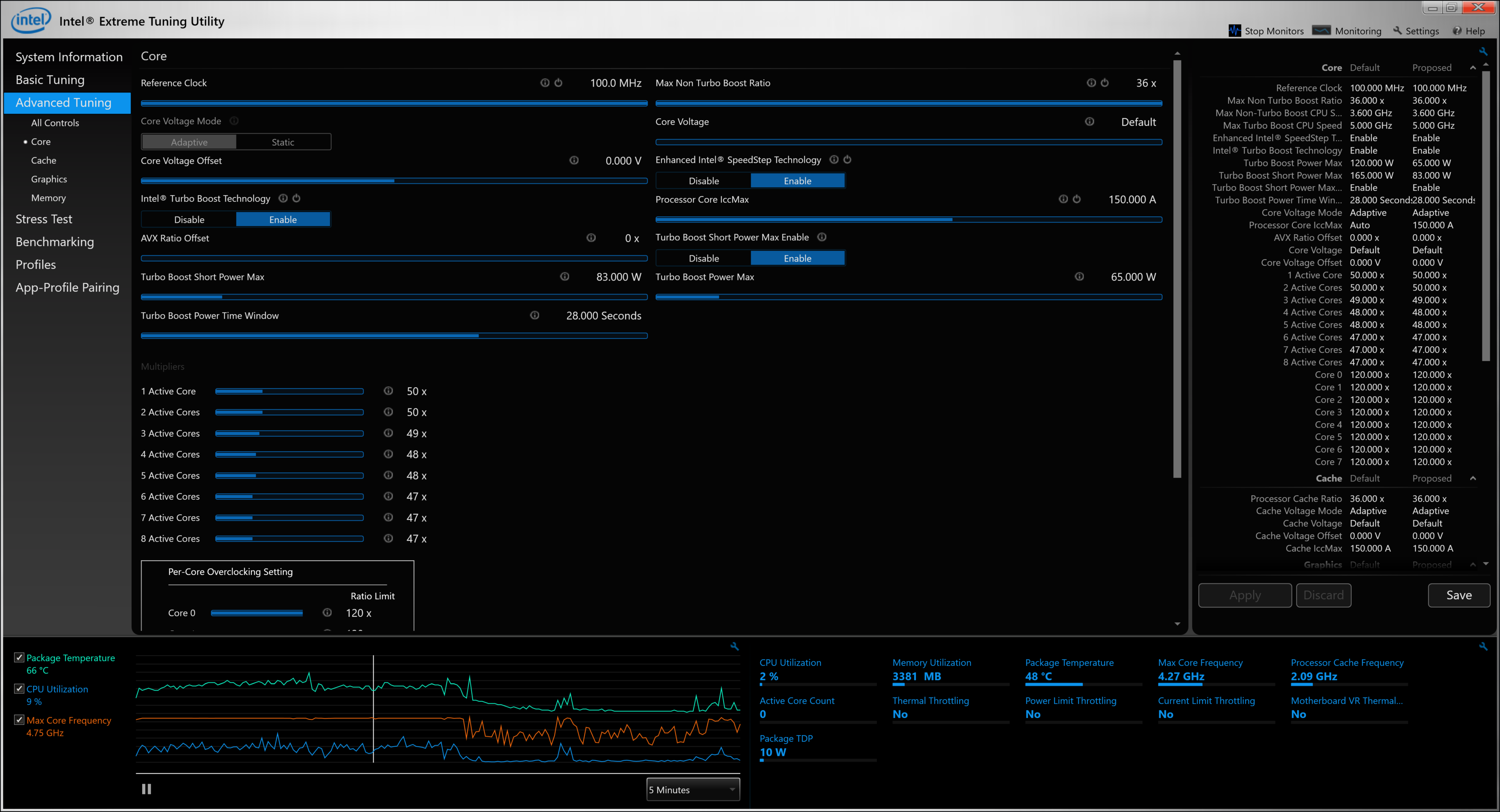Click info icon for Turbo Boost Short Power Max Enable
This screenshot has height=812, width=1500.
(x=821, y=237)
